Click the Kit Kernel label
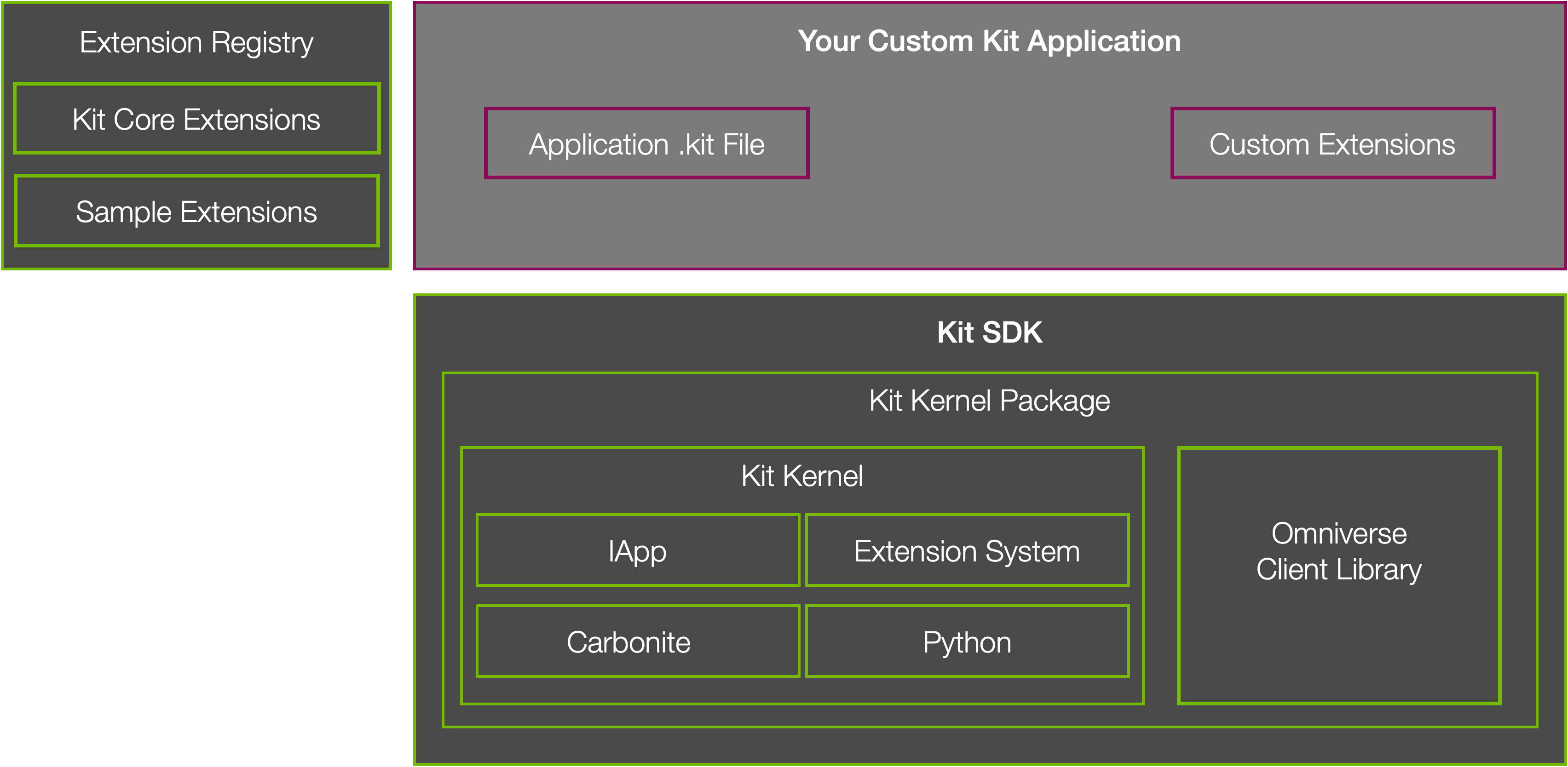 801,475
